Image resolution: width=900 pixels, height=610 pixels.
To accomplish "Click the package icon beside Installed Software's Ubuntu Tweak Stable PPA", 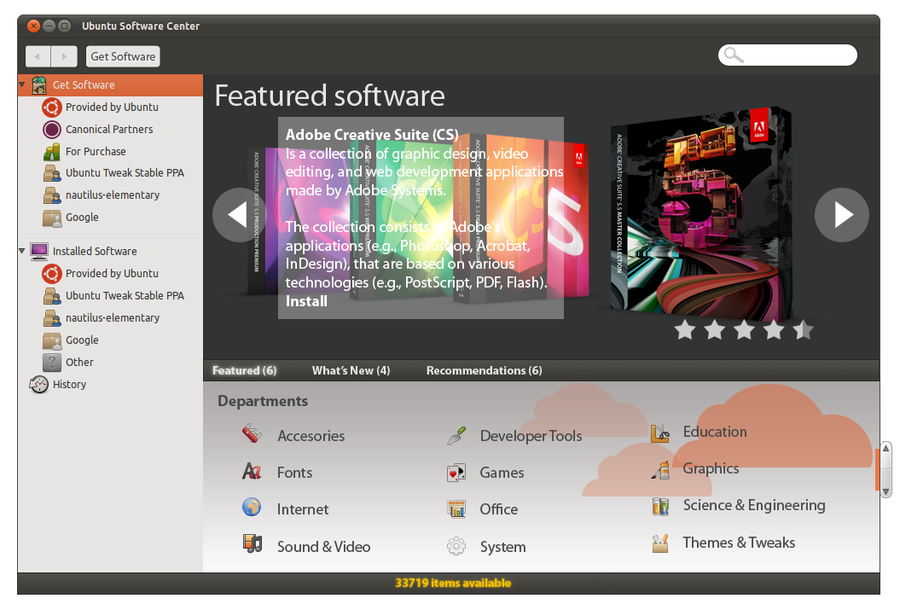I will 52,296.
